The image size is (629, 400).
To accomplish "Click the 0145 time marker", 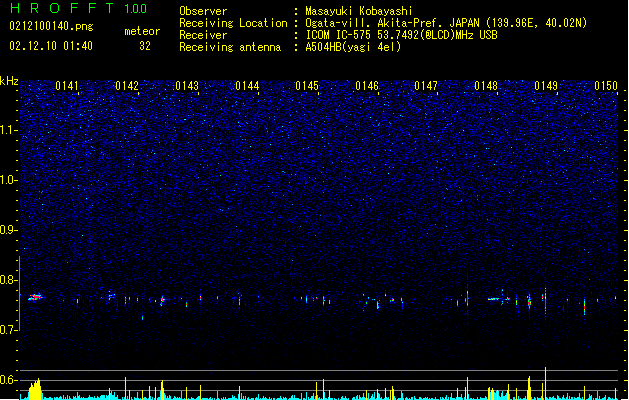I will (x=307, y=86).
